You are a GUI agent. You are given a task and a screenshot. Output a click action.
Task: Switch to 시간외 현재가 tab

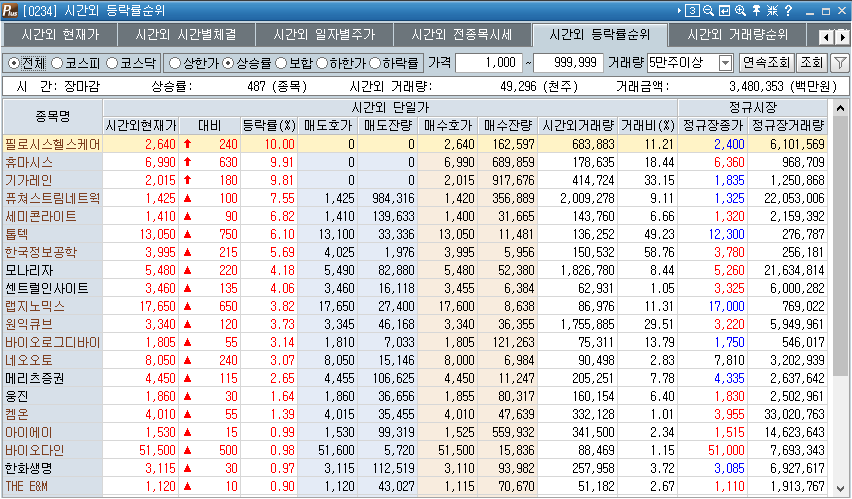point(60,35)
